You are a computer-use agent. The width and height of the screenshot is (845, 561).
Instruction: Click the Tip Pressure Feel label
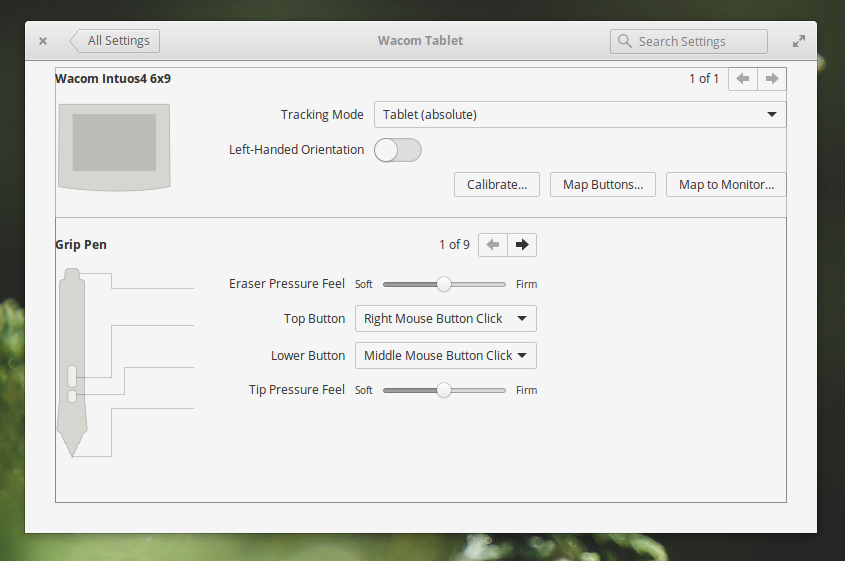(x=297, y=390)
